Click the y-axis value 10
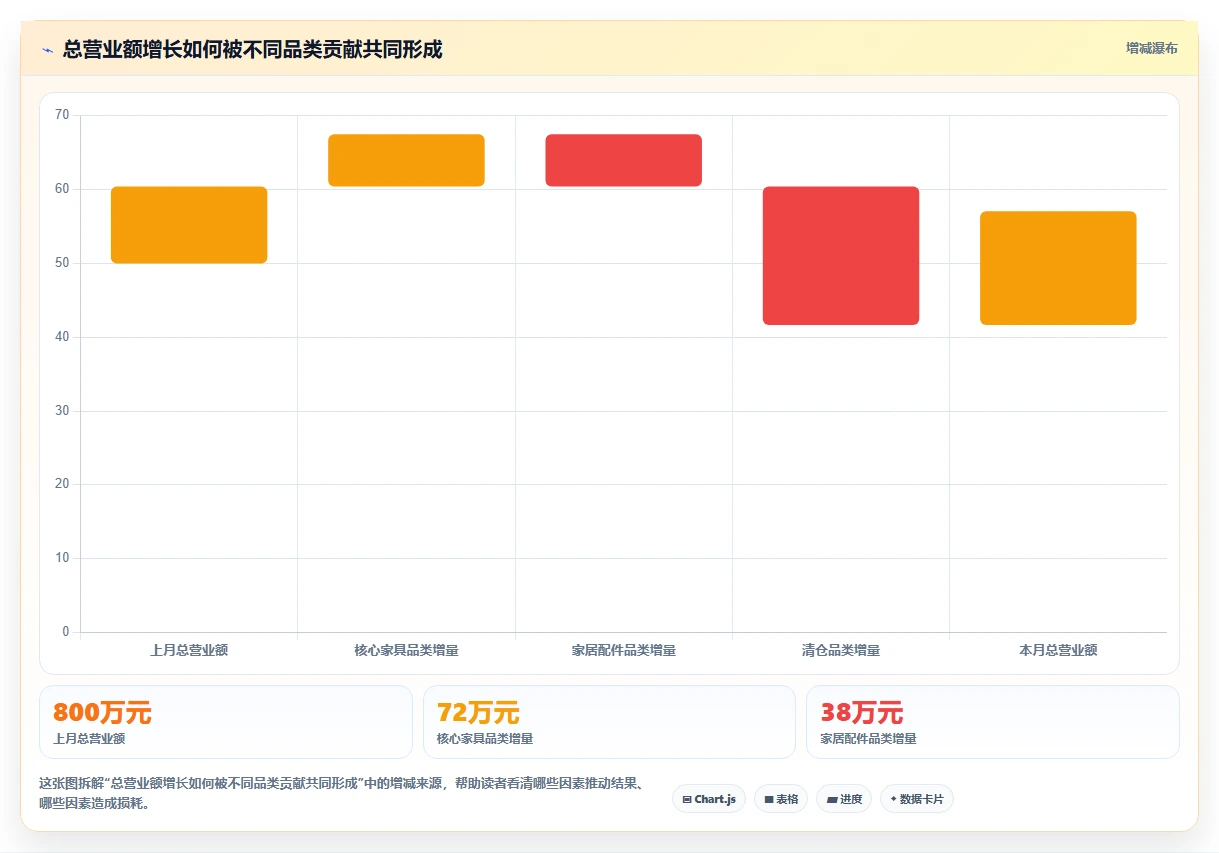 click(x=62, y=558)
